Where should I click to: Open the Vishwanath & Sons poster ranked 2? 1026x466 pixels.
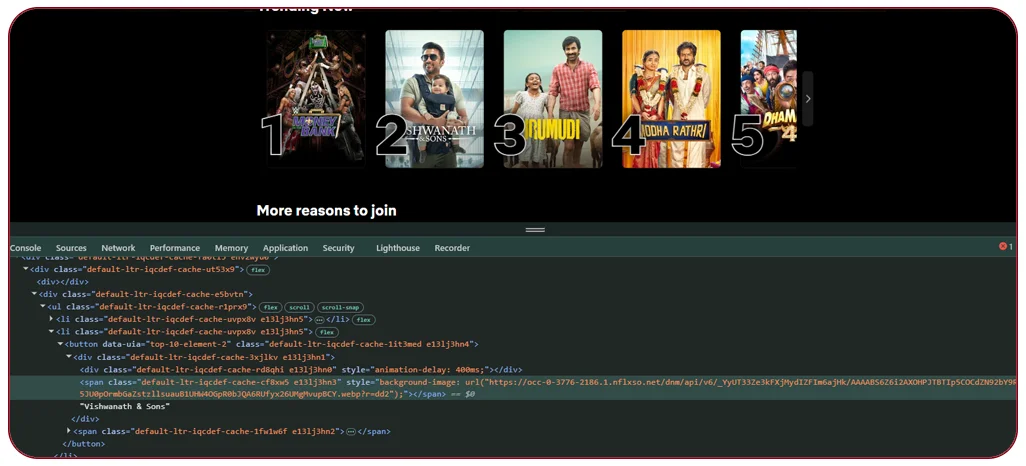tap(434, 99)
